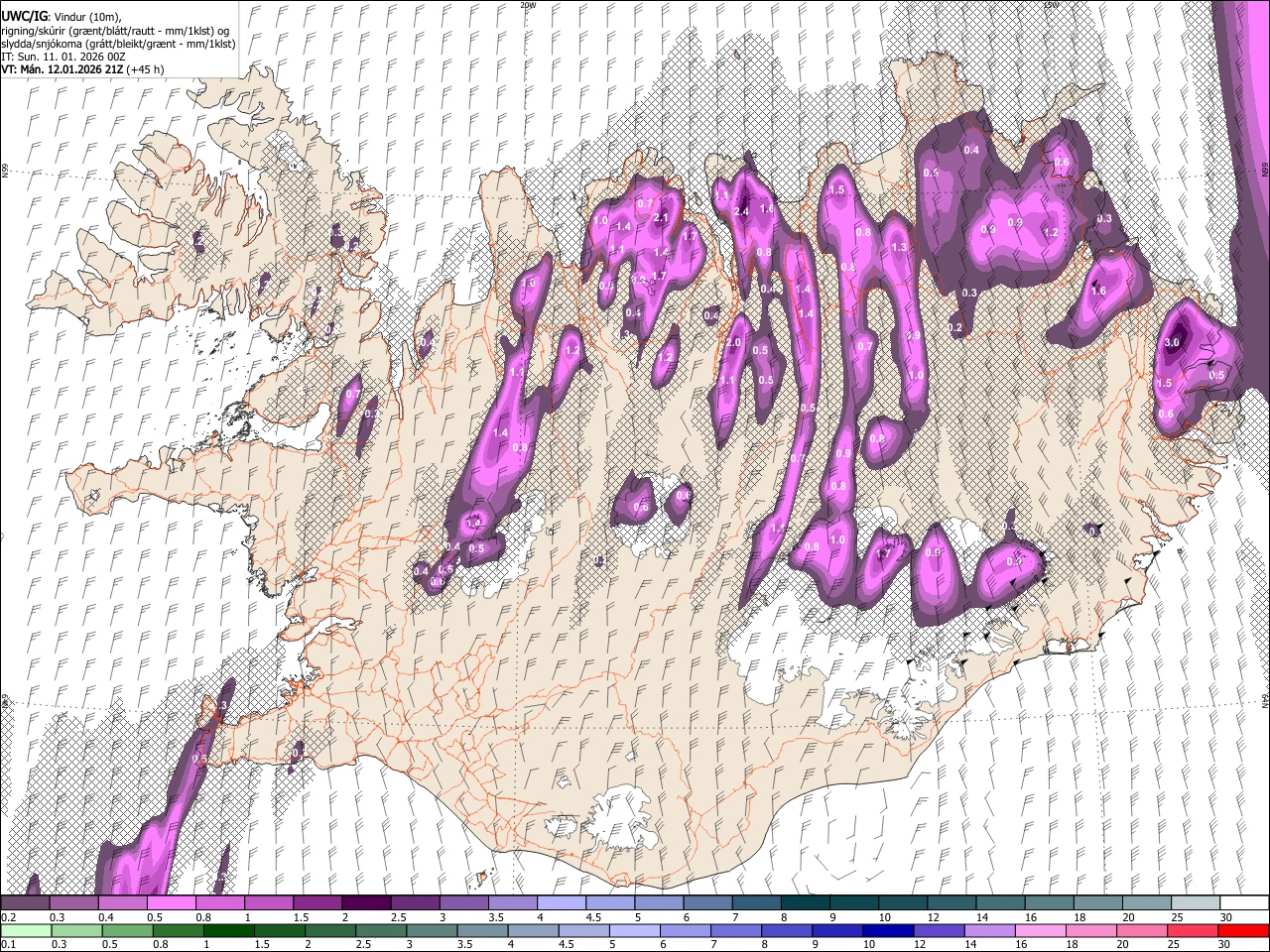Viewport: 1270px width, 952px height.
Task: Select the '12' number under the upper legend row
Action: click(x=933, y=916)
